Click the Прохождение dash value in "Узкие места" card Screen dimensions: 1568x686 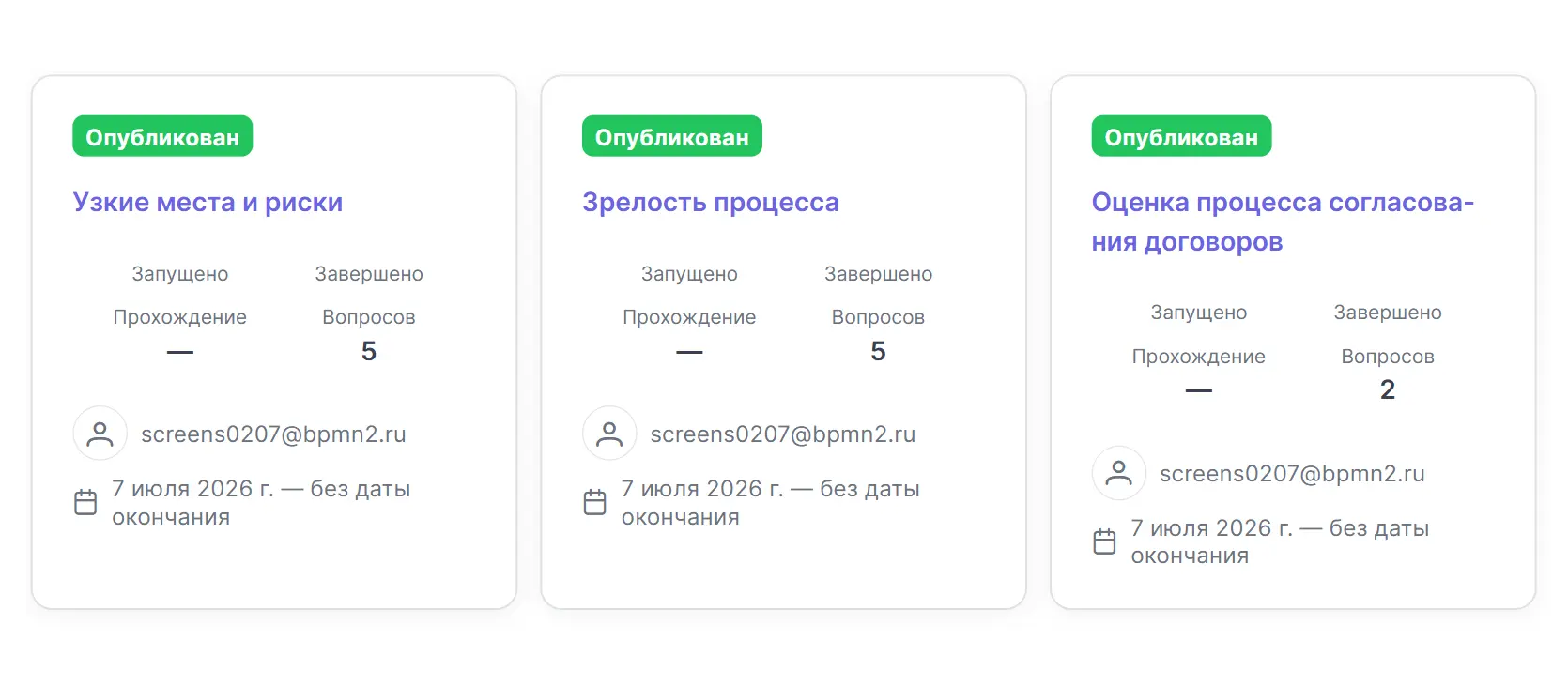point(180,352)
